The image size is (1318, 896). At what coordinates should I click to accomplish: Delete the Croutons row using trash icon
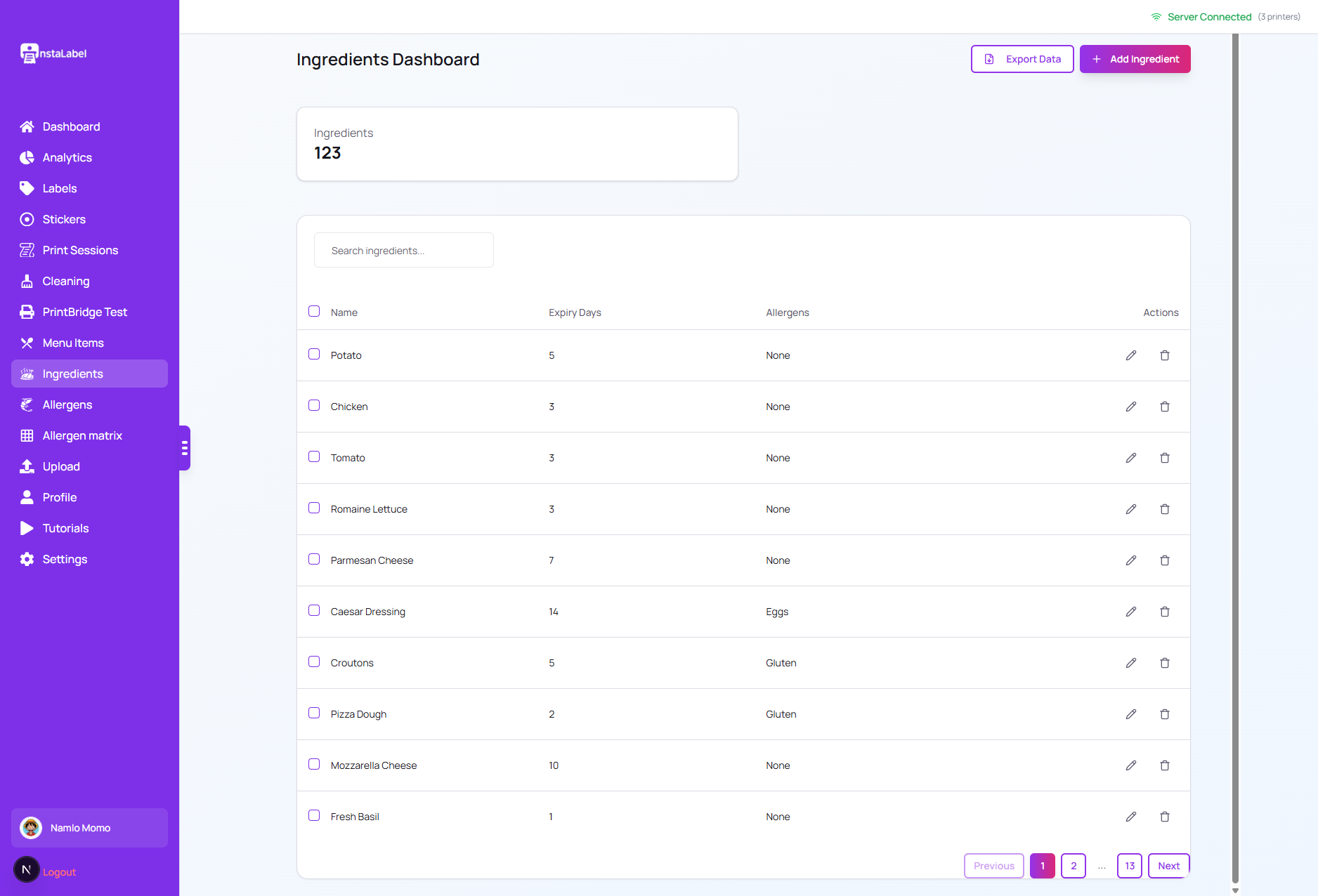tap(1164, 663)
